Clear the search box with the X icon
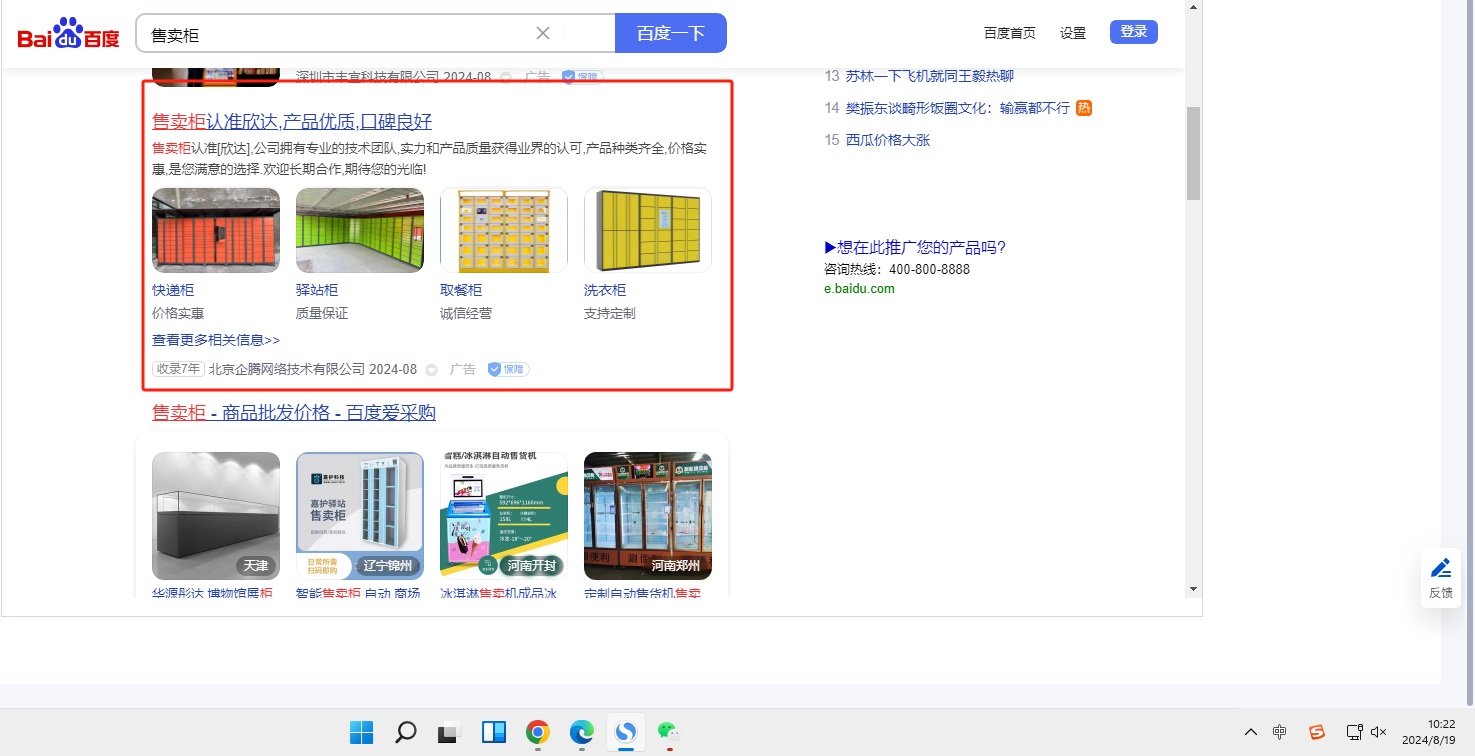 click(543, 33)
